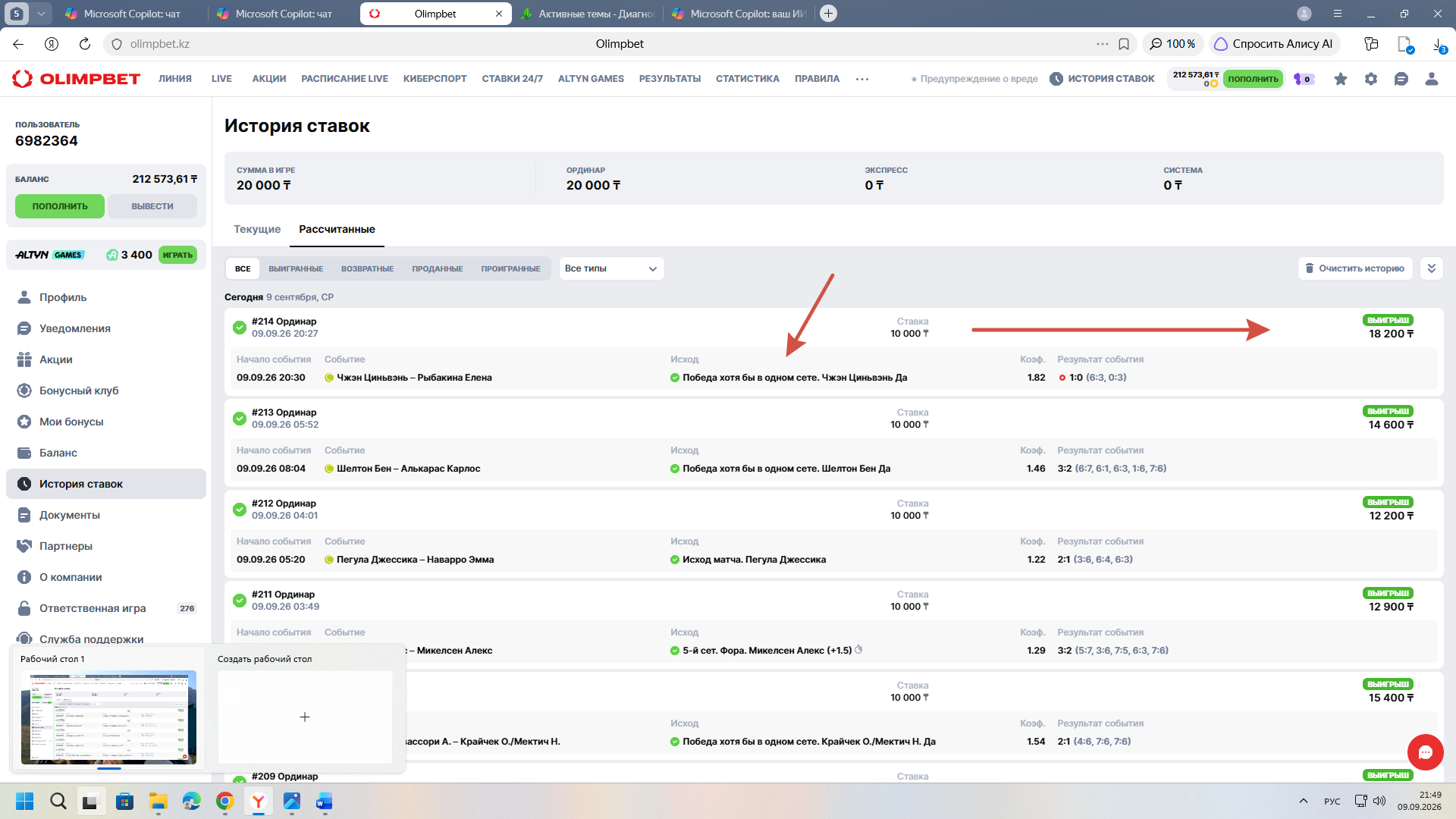Click 'ИГРАТЬ' button in Altyn Games

click(x=177, y=255)
